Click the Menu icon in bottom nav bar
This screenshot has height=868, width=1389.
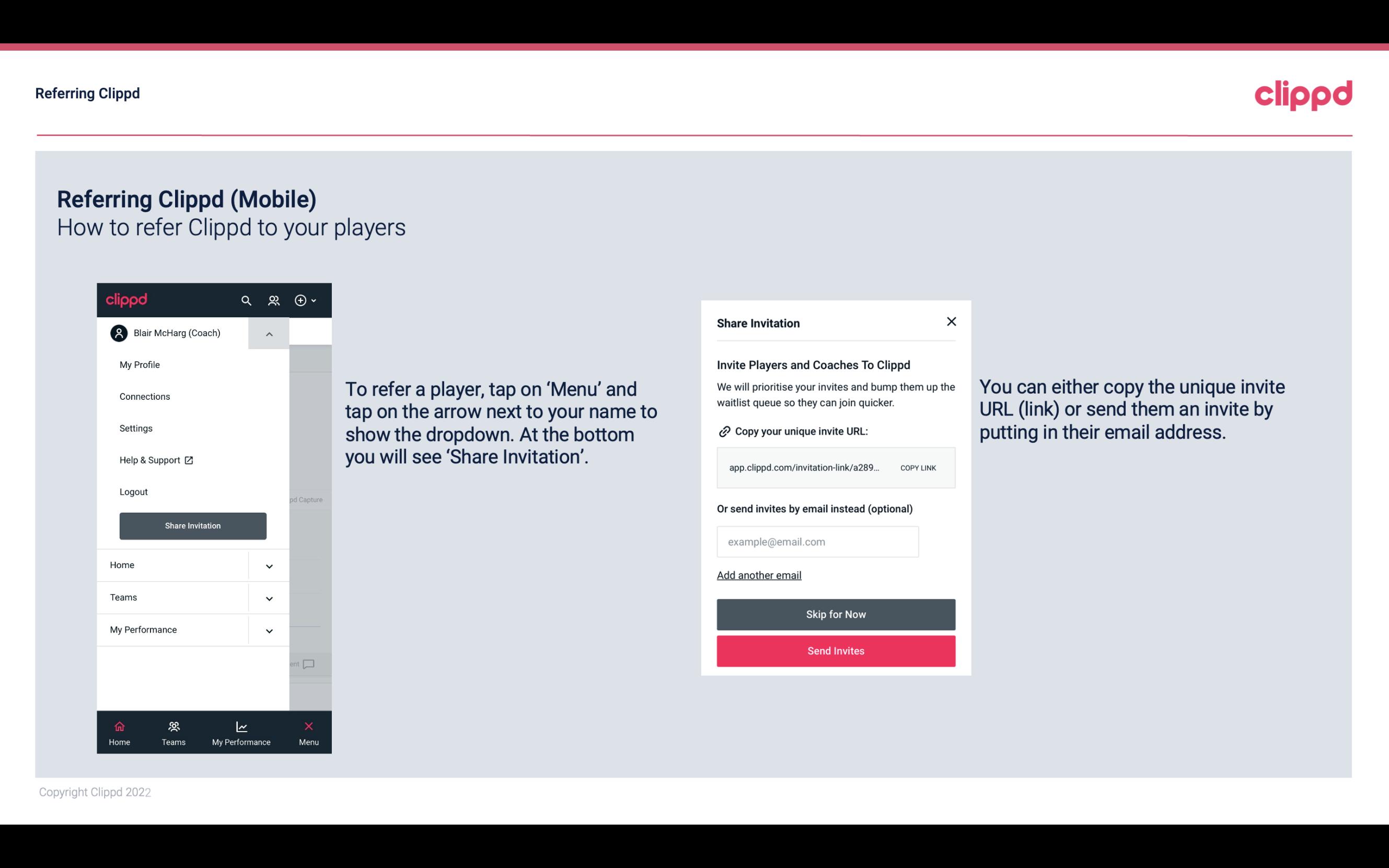tap(308, 726)
